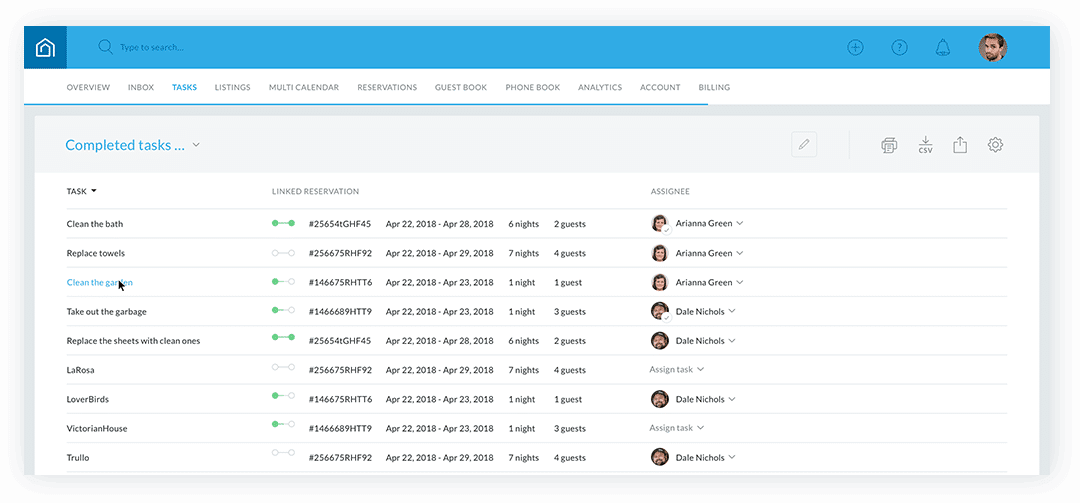Click the share export icon

(x=960, y=145)
